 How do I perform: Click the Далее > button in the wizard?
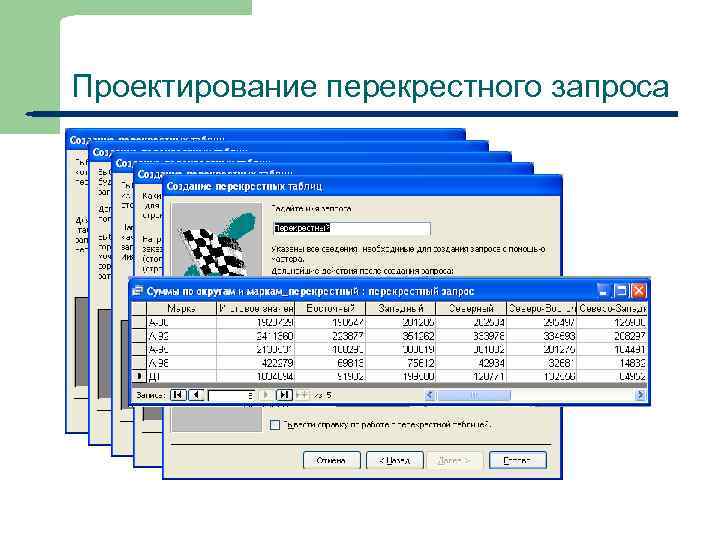pos(454,460)
